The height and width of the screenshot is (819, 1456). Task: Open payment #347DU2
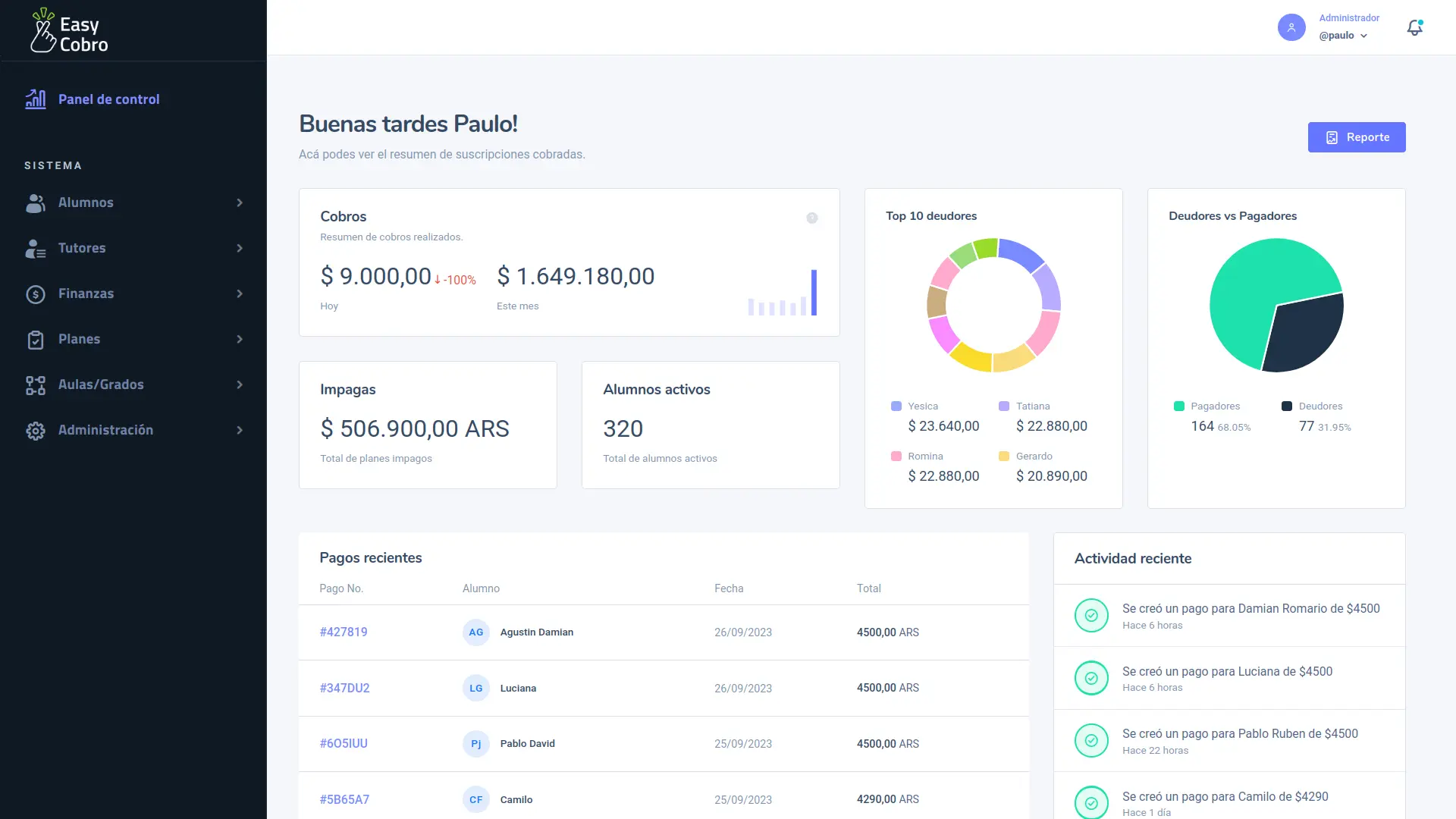(x=344, y=689)
